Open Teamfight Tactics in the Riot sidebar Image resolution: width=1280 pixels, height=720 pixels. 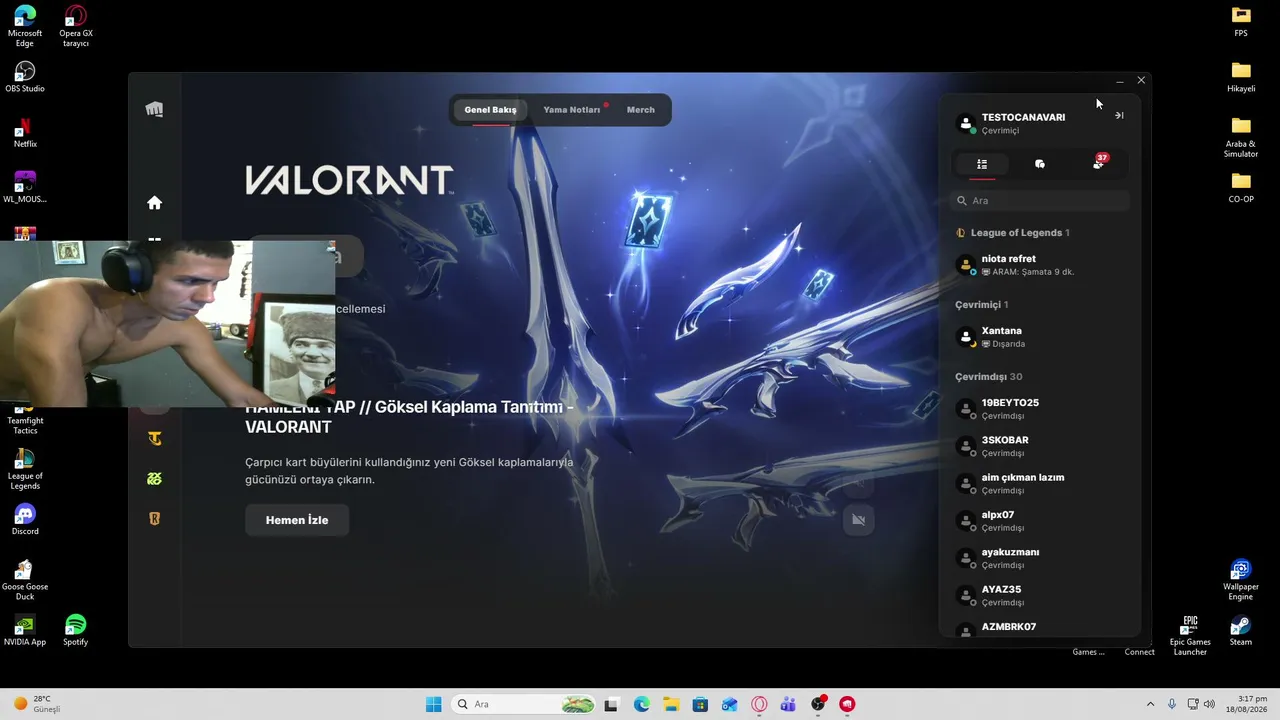154,438
